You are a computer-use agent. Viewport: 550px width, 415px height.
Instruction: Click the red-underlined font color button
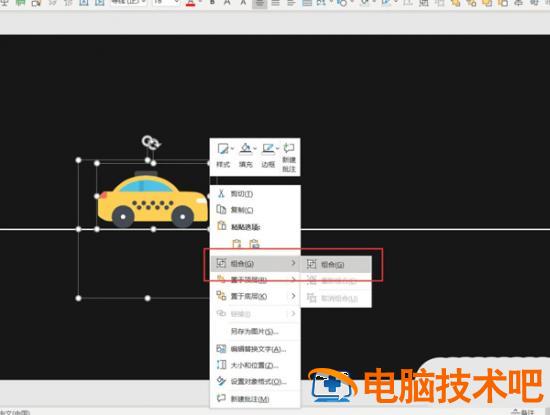(190, 3)
